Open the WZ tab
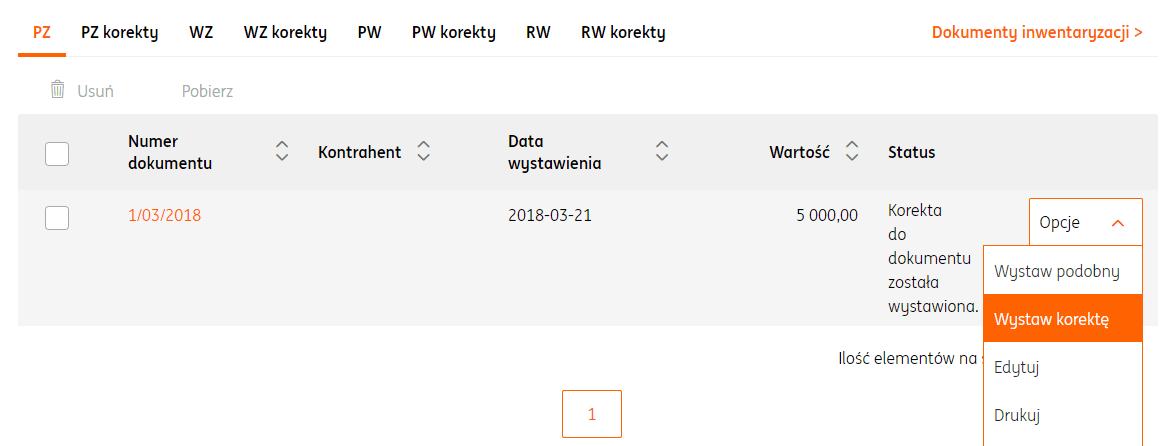The width and height of the screenshot is (1160, 446). [201, 32]
